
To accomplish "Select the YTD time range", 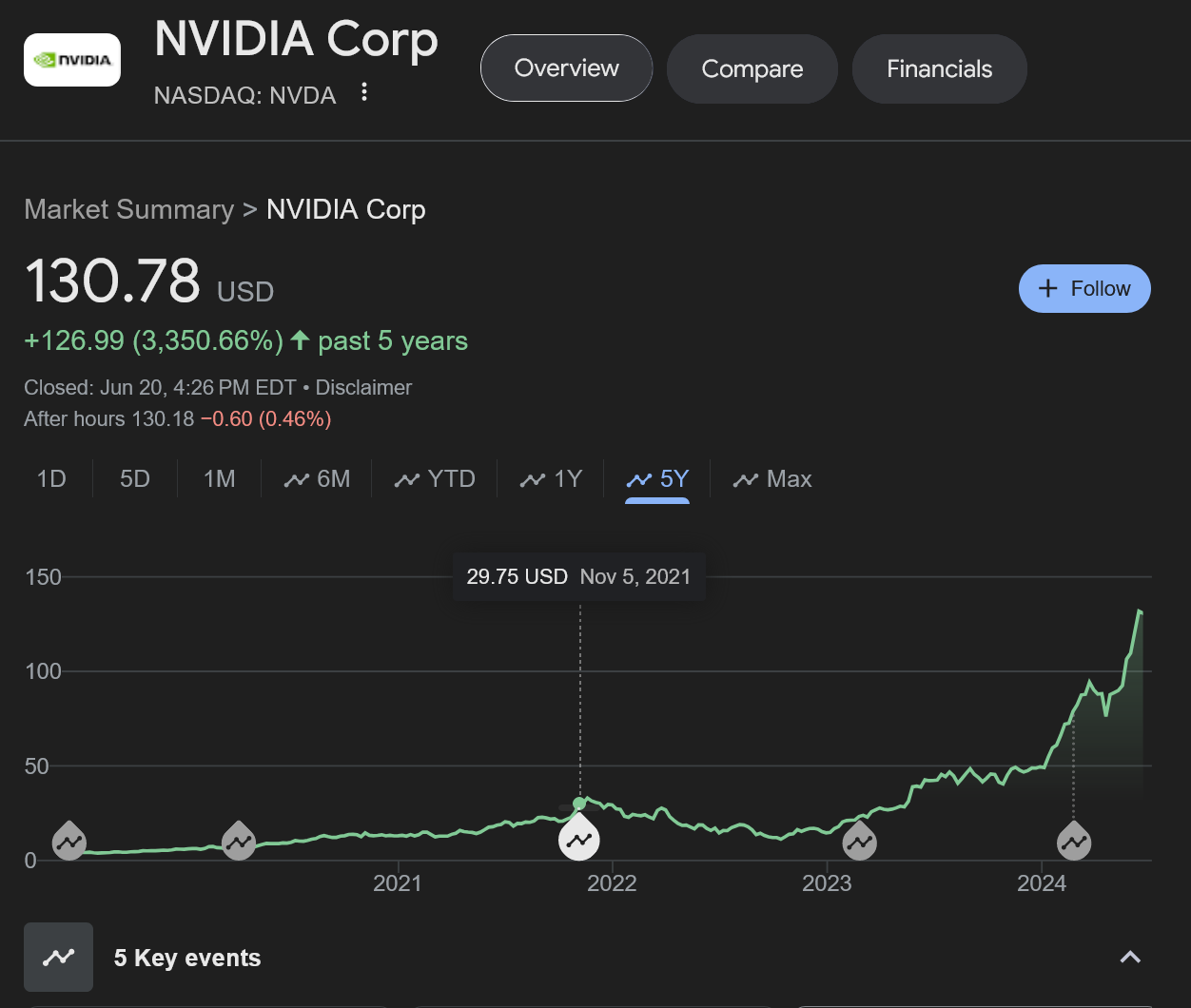I will [x=436, y=479].
